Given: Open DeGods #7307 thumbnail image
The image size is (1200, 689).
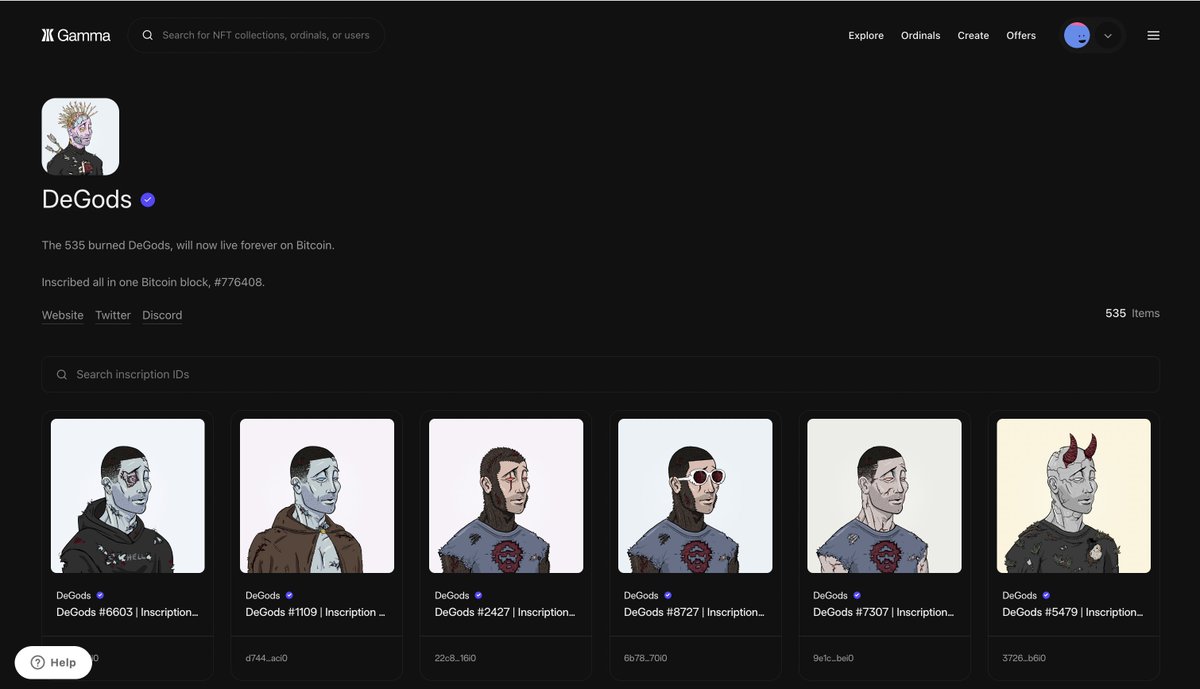Looking at the screenshot, I should pyautogui.click(x=884, y=496).
